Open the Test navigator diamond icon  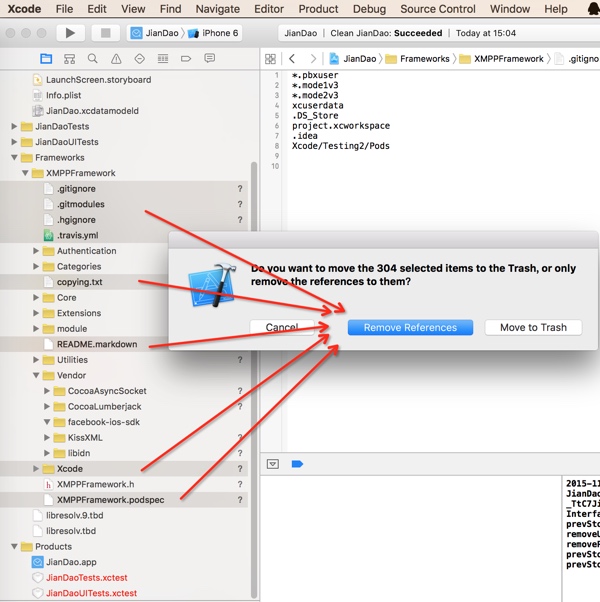coord(139,58)
